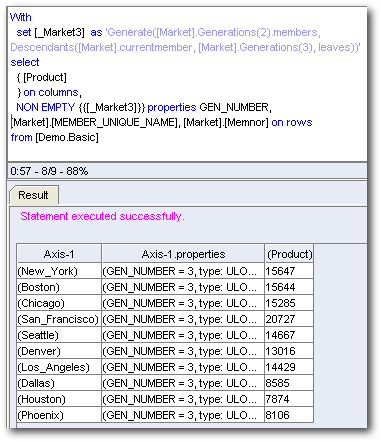Click 'set [_Market3]' in the query
The width and height of the screenshot is (381, 442).
(50, 32)
